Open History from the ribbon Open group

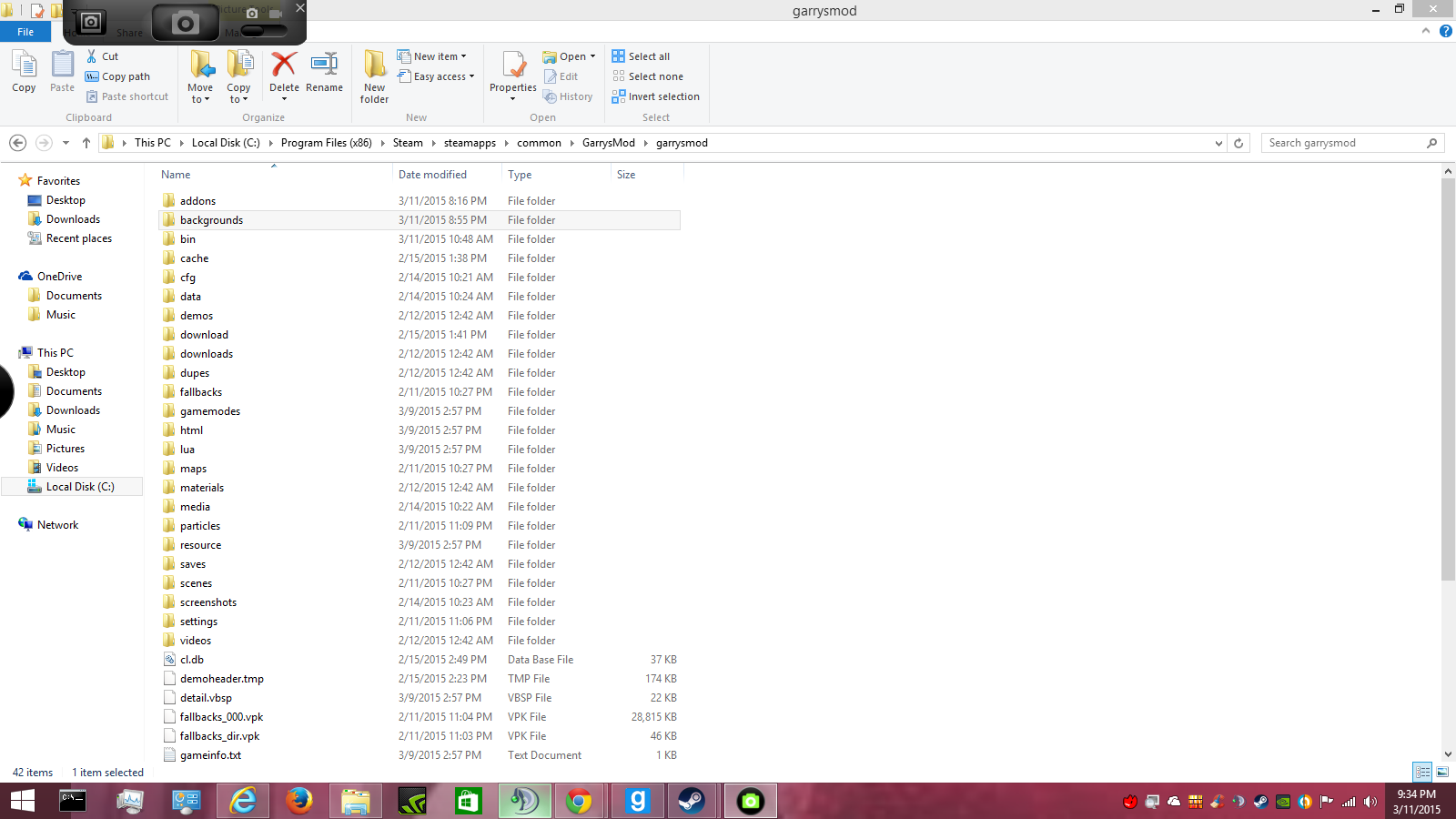click(568, 96)
